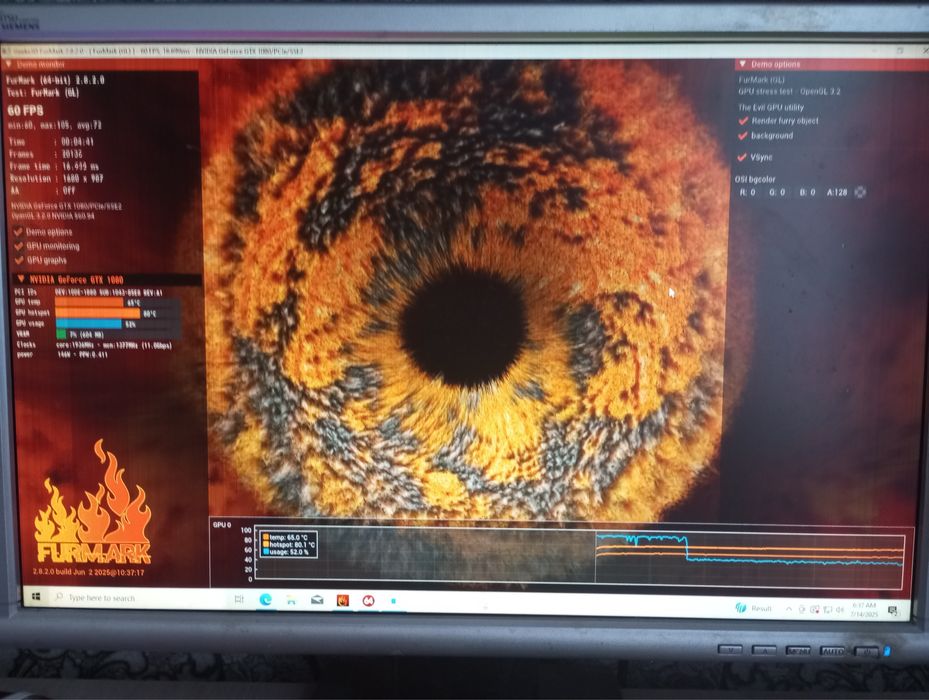
Task: Toggle the GPU graphs checkbox
Action: [19, 260]
